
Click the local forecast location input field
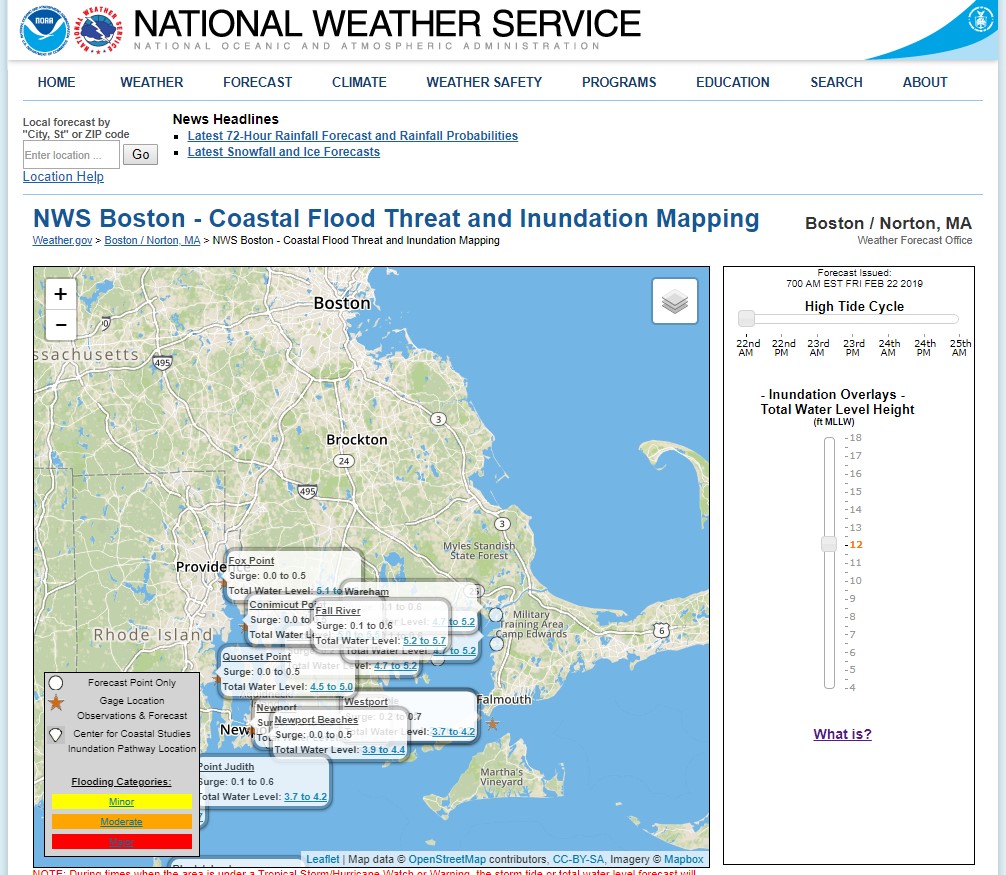pyautogui.click(x=70, y=155)
